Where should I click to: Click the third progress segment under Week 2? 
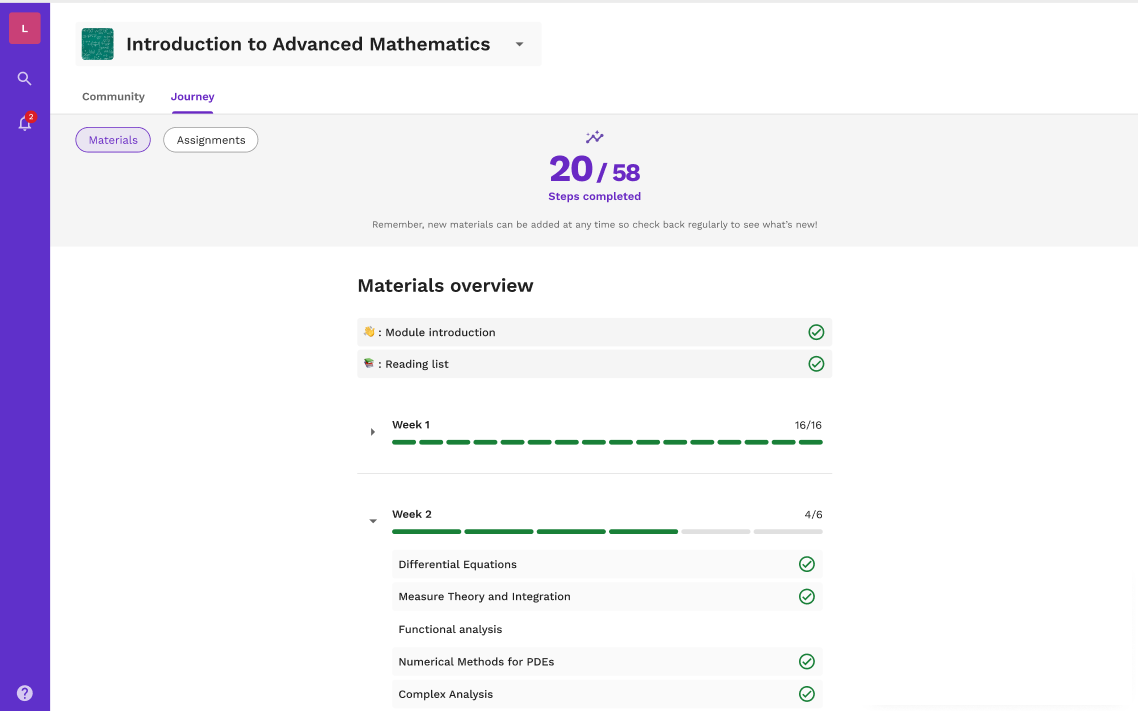click(571, 531)
